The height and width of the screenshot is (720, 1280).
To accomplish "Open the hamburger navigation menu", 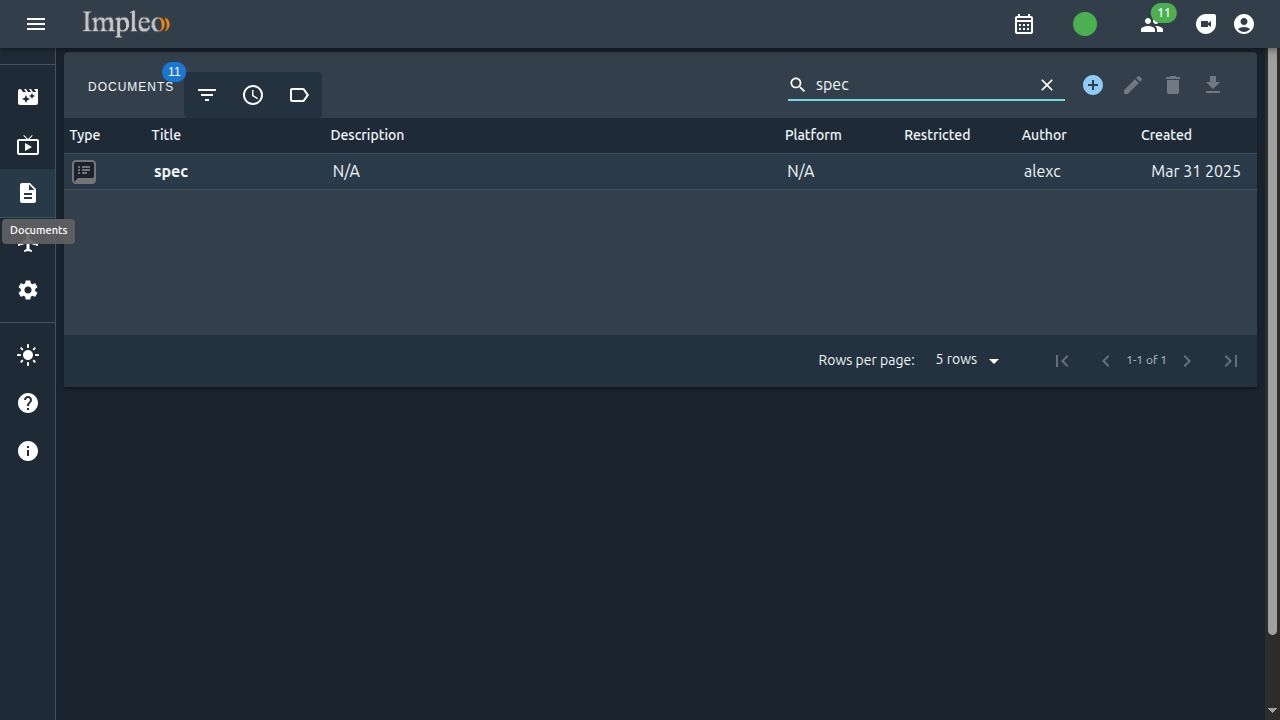I will [36, 24].
